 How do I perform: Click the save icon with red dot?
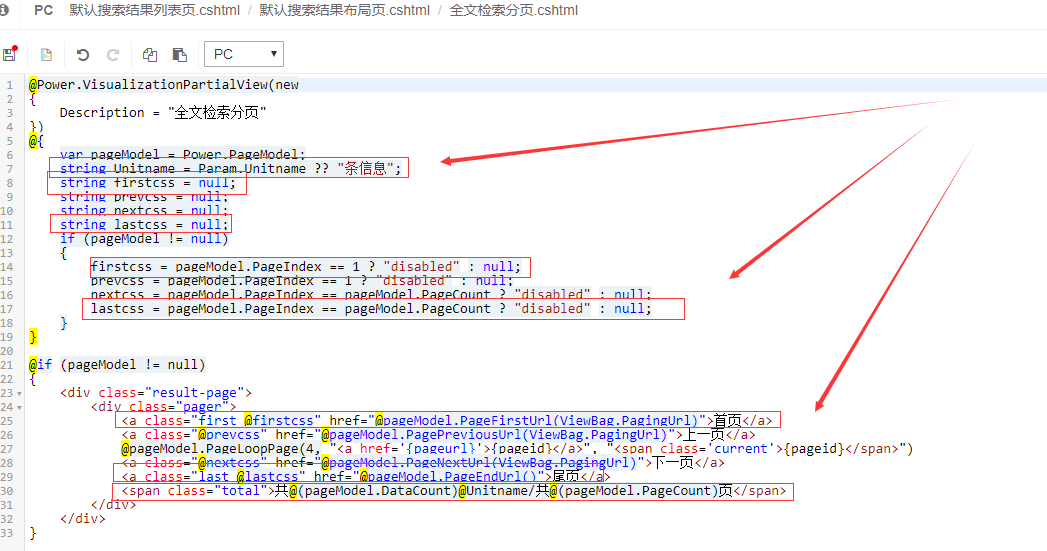[x=10, y=54]
